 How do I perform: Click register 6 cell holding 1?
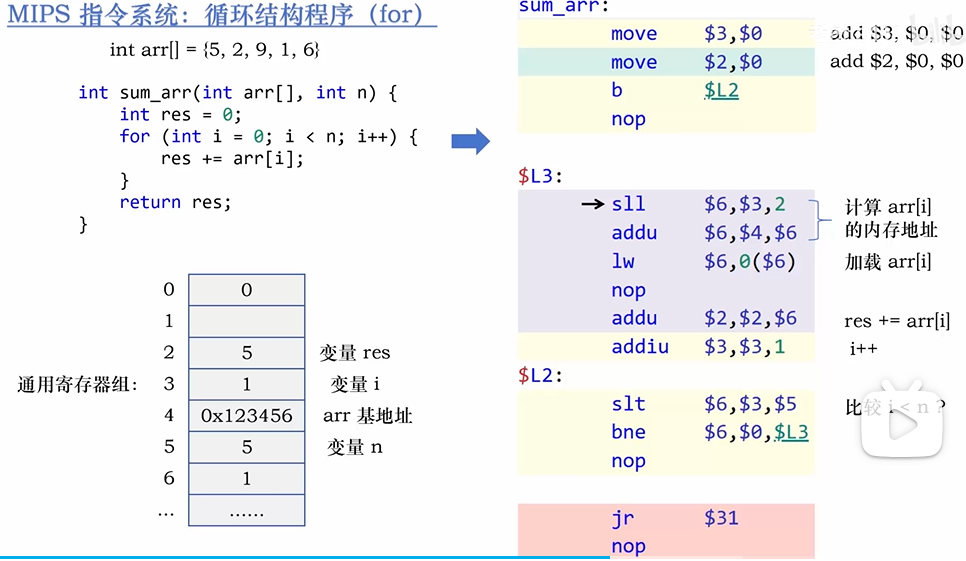coord(246,478)
